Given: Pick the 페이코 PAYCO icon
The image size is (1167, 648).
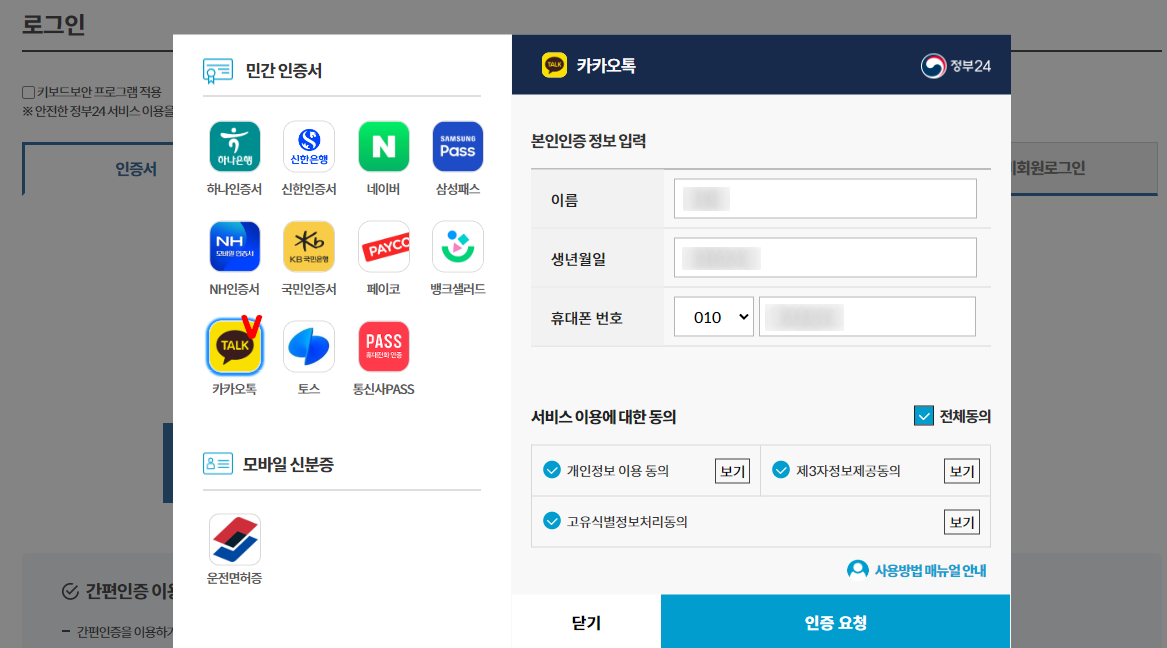Looking at the screenshot, I should point(383,246).
